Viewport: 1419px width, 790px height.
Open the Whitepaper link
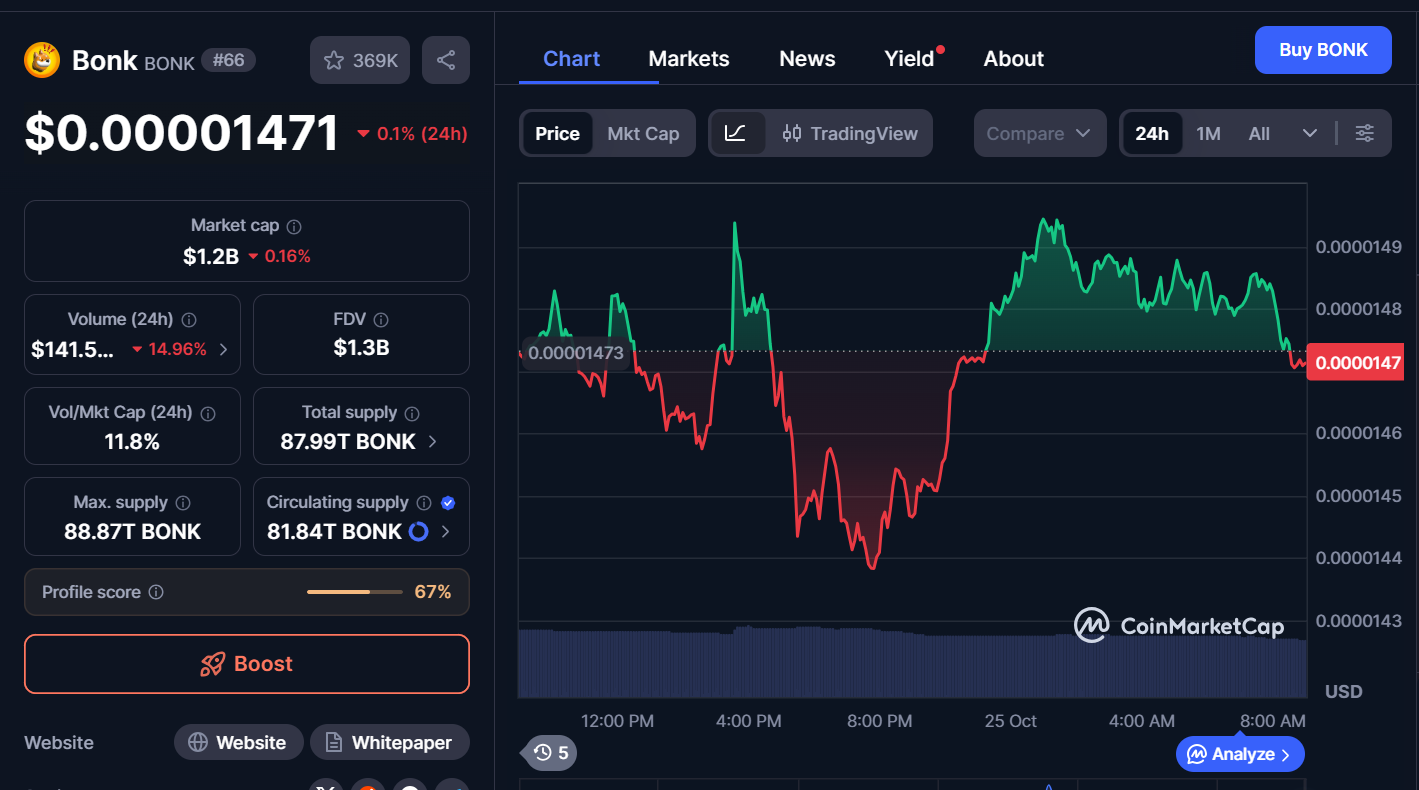[389, 742]
